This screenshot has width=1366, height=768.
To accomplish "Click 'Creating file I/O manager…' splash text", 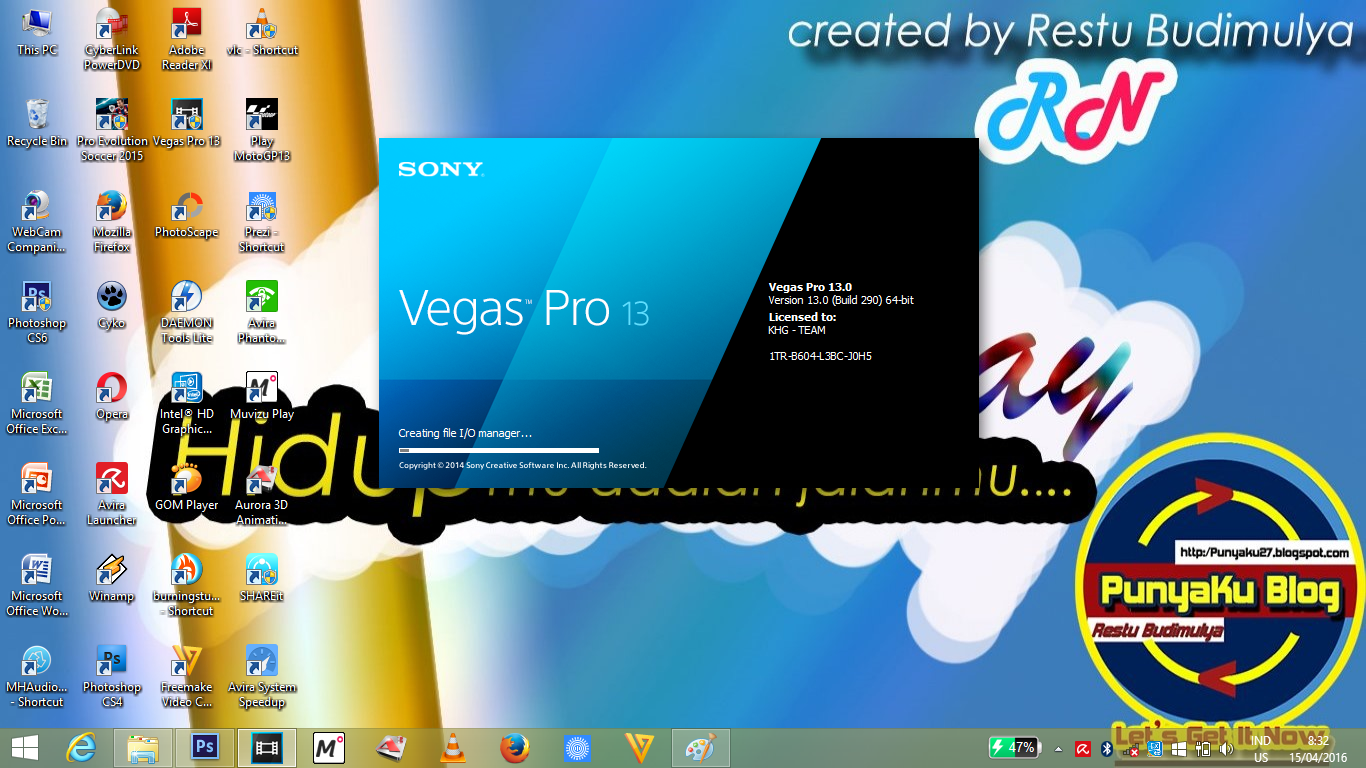I will coord(465,433).
